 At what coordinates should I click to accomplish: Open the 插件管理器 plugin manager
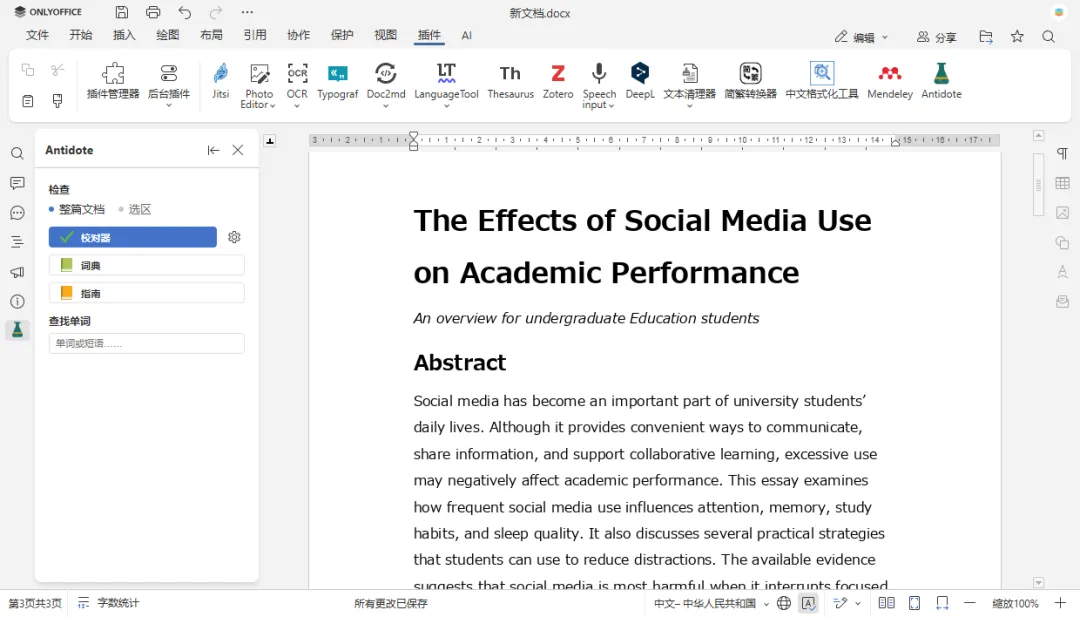coord(113,81)
